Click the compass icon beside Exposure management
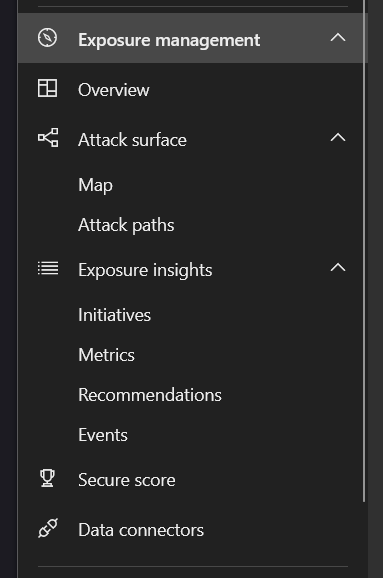The width and height of the screenshot is (383, 578). [x=48, y=38]
